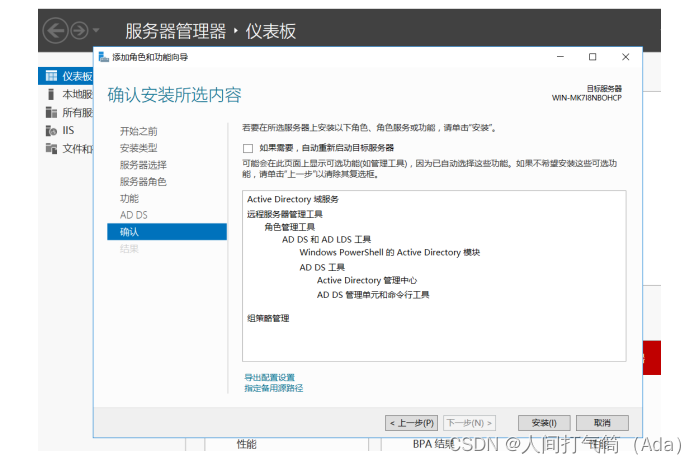This screenshot has width=697, height=464.
Task: Open the 本地服务器 local server icon
Action: pyautogui.click(x=51, y=94)
